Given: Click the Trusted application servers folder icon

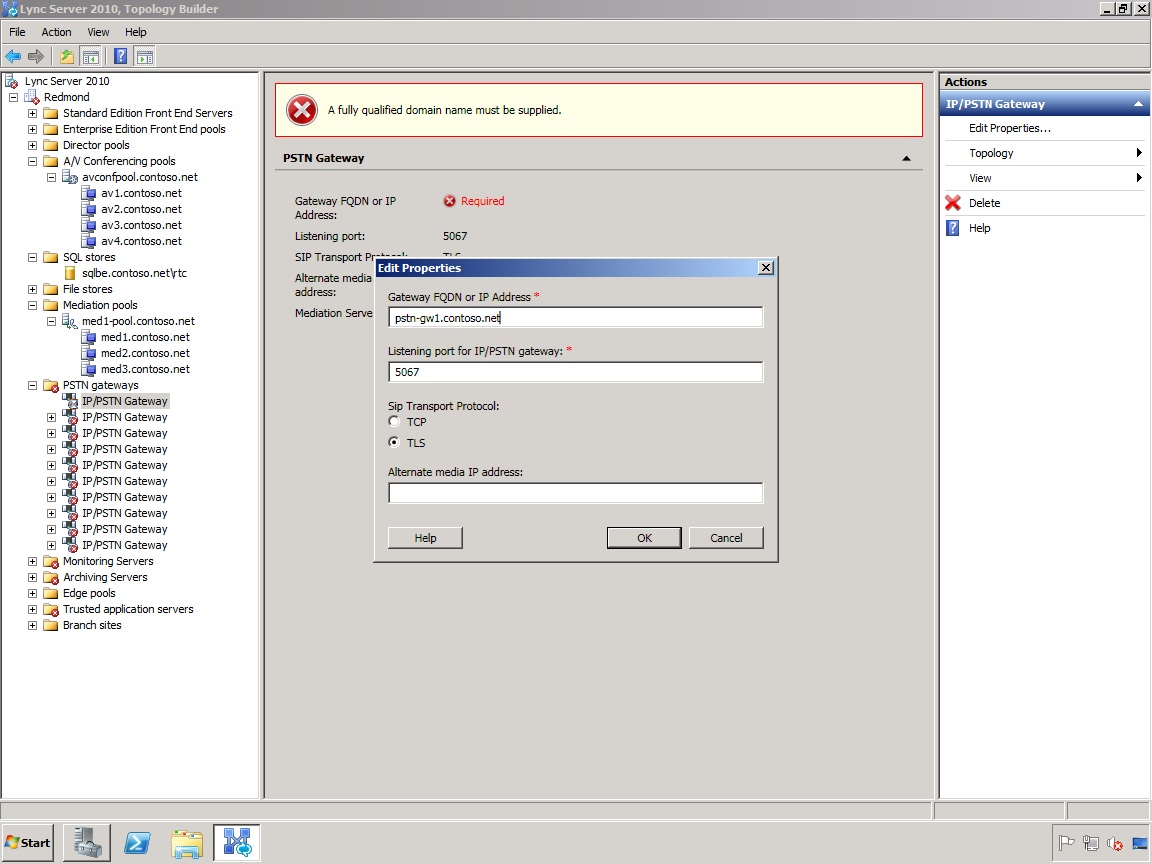Looking at the screenshot, I should coord(51,610).
